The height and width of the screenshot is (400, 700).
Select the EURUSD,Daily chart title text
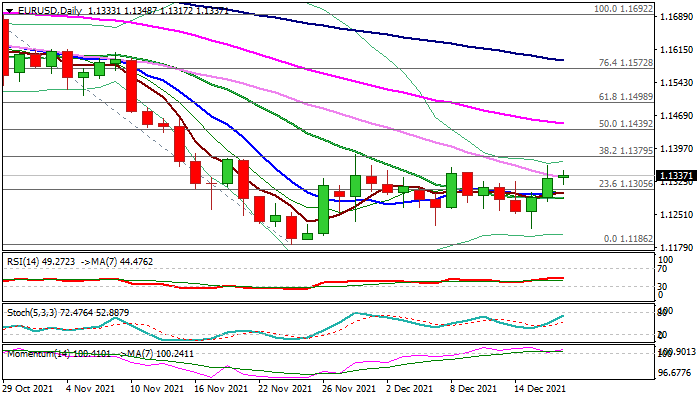[x=50, y=9]
